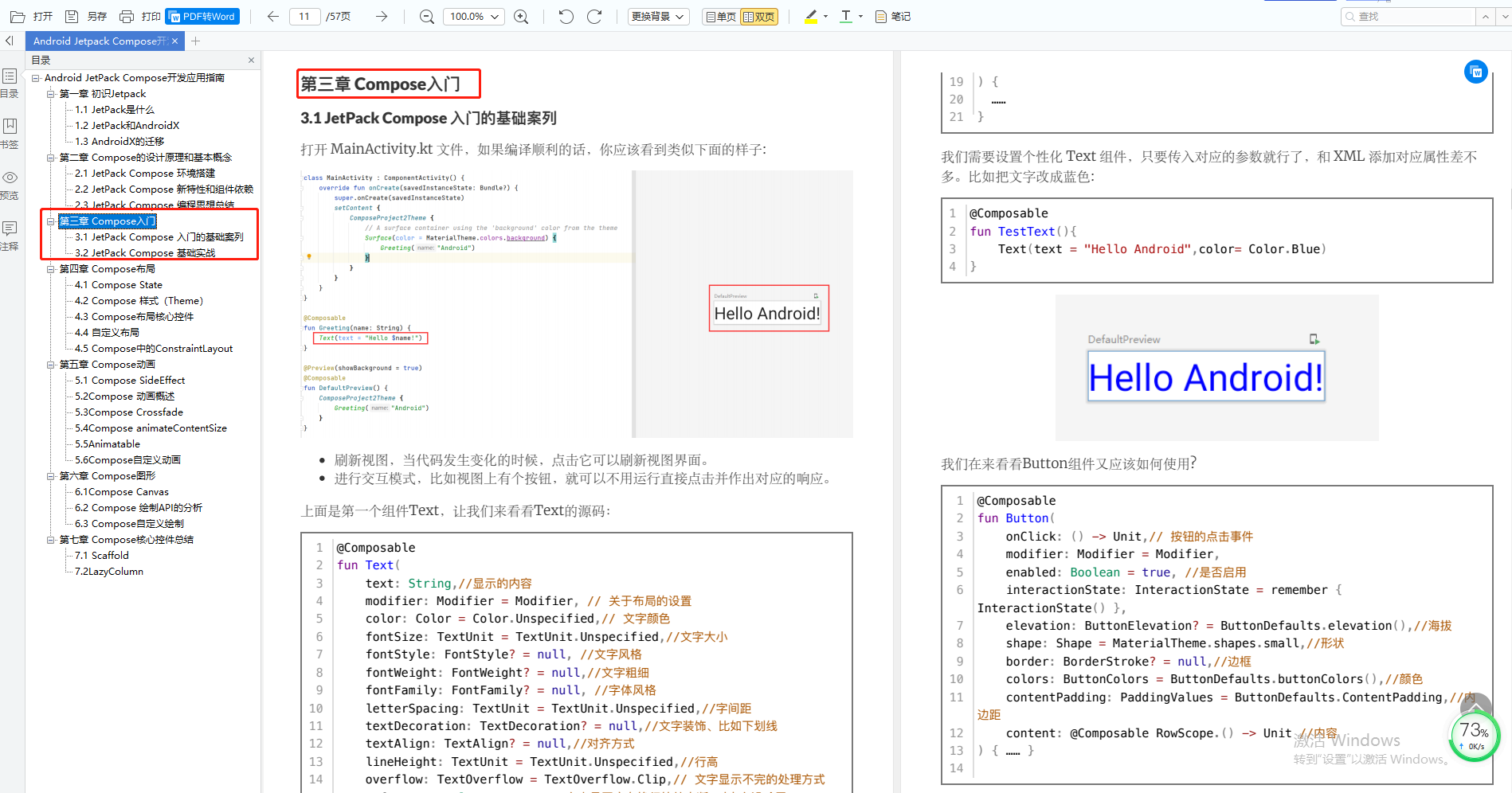Open the 100.0% zoom level dropdown
1512x793 pixels.
(473, 16)
